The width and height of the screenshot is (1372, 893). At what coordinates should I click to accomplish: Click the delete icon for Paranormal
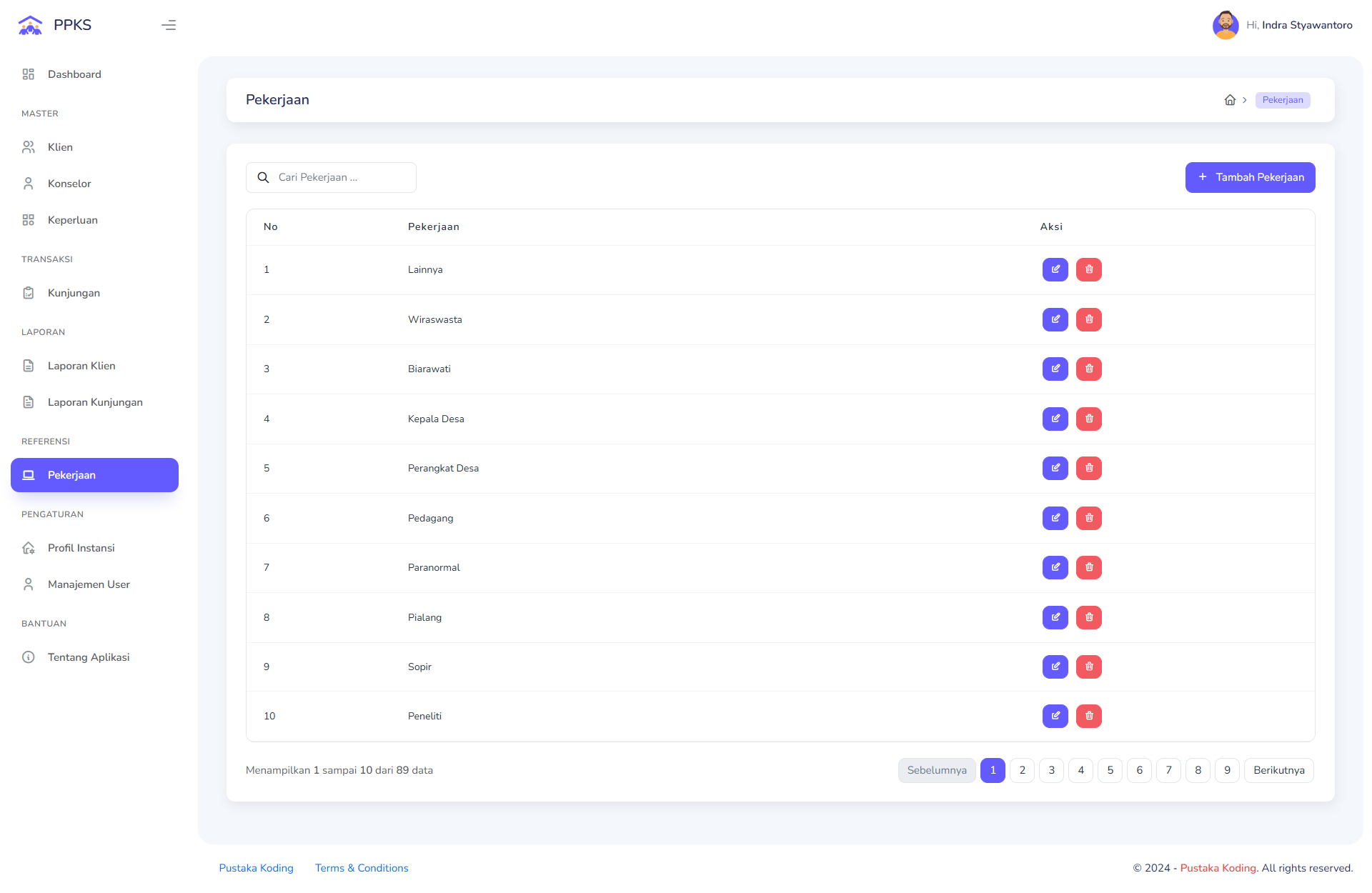click(1088, 567)
